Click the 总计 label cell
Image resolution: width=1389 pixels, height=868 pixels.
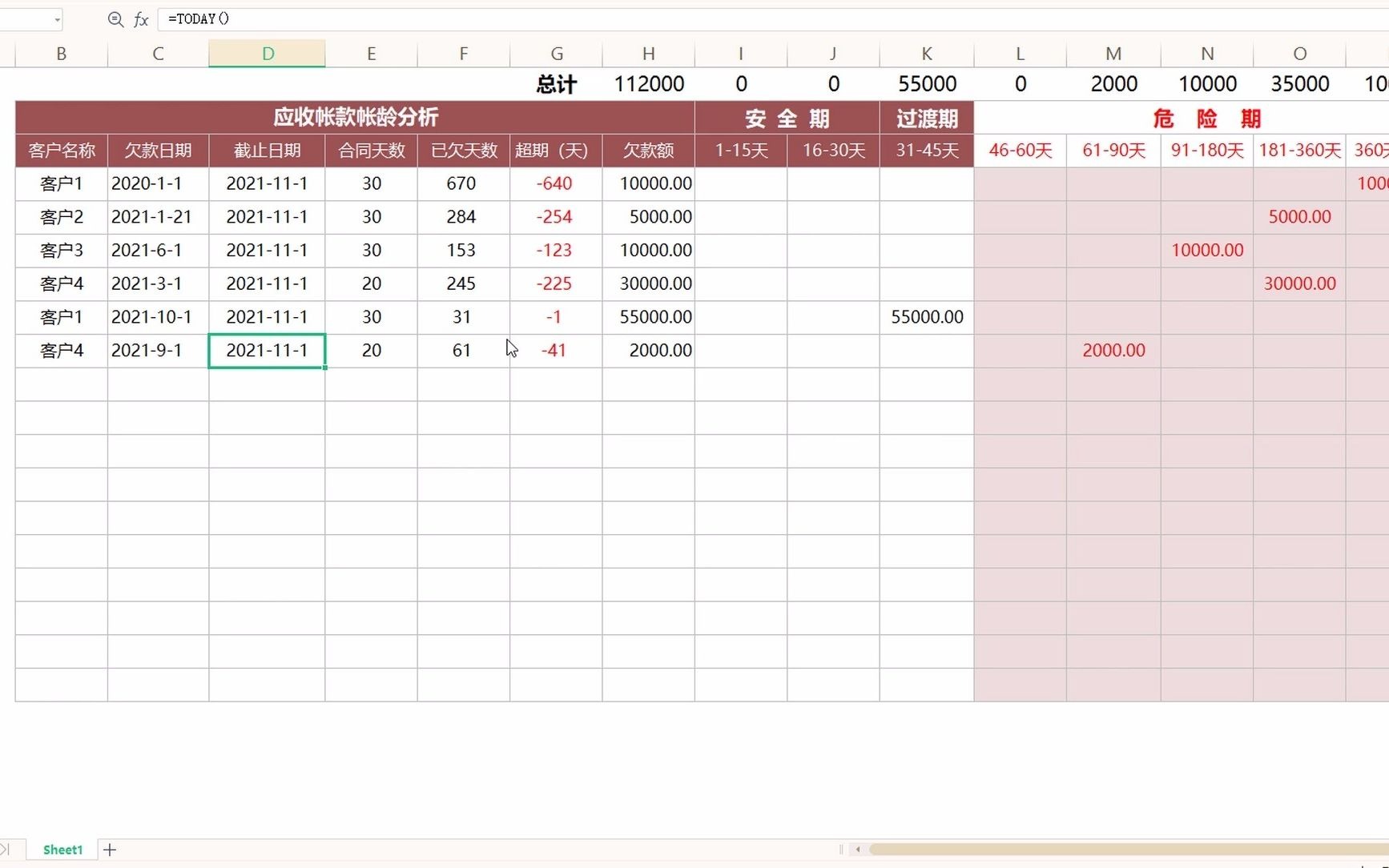coord(556,84)
